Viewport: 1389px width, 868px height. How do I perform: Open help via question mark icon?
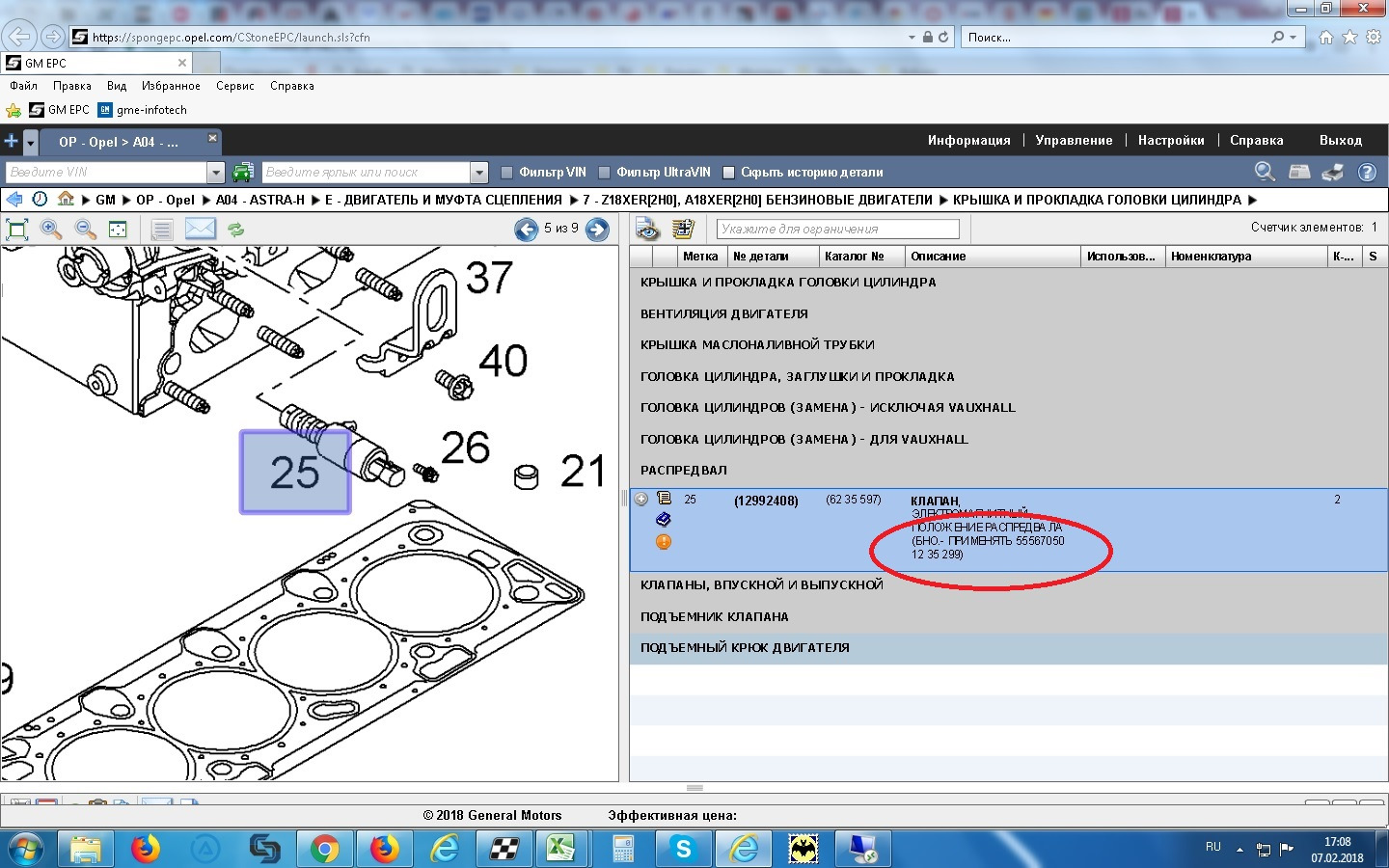[x=1367, y=172]
